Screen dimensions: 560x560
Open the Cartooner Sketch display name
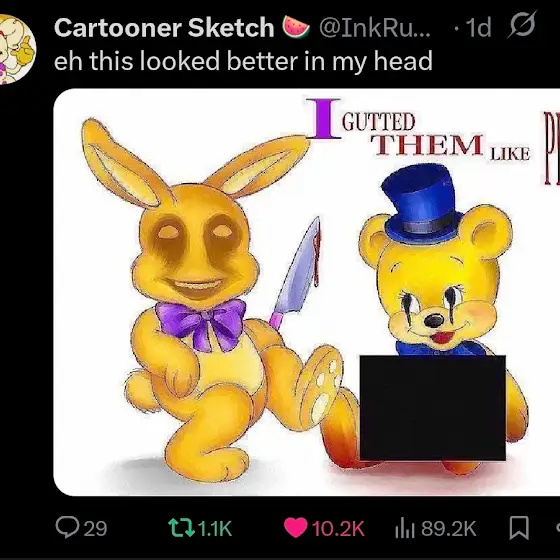(164, 28)
